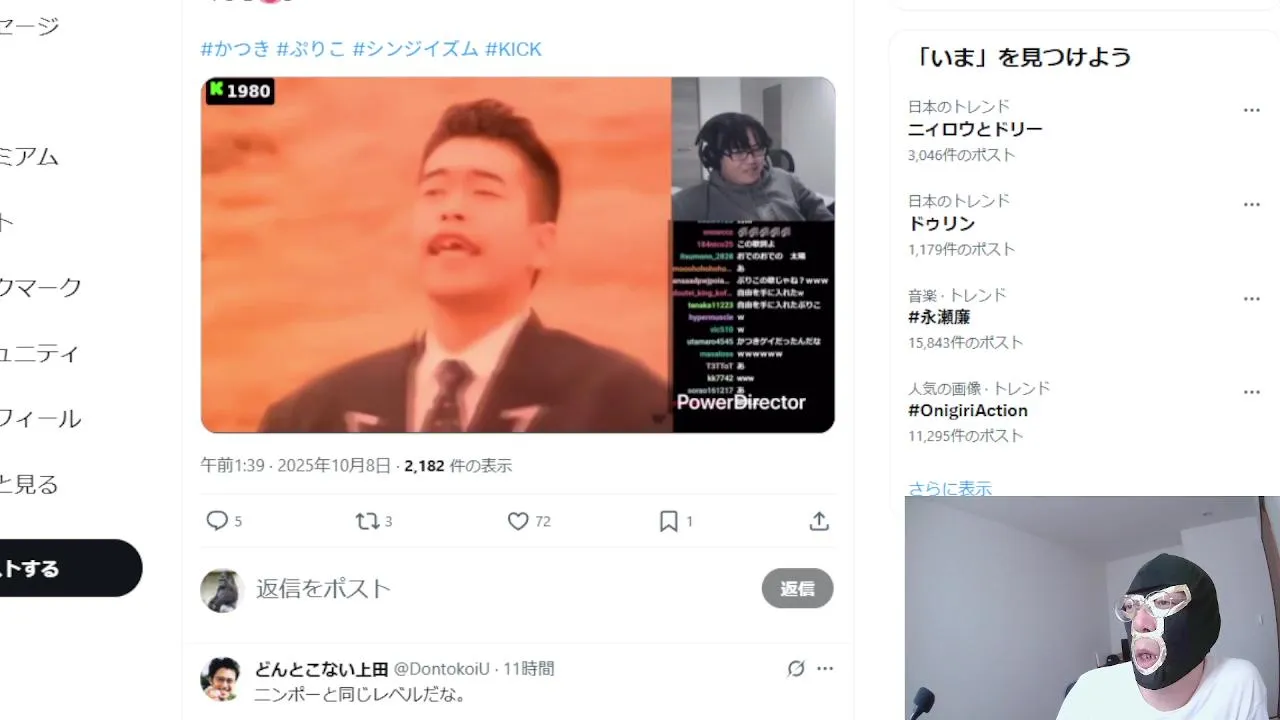1280x720 pixels.
Task: Open options menu for ドゥリン trend
Action: 1252,204
